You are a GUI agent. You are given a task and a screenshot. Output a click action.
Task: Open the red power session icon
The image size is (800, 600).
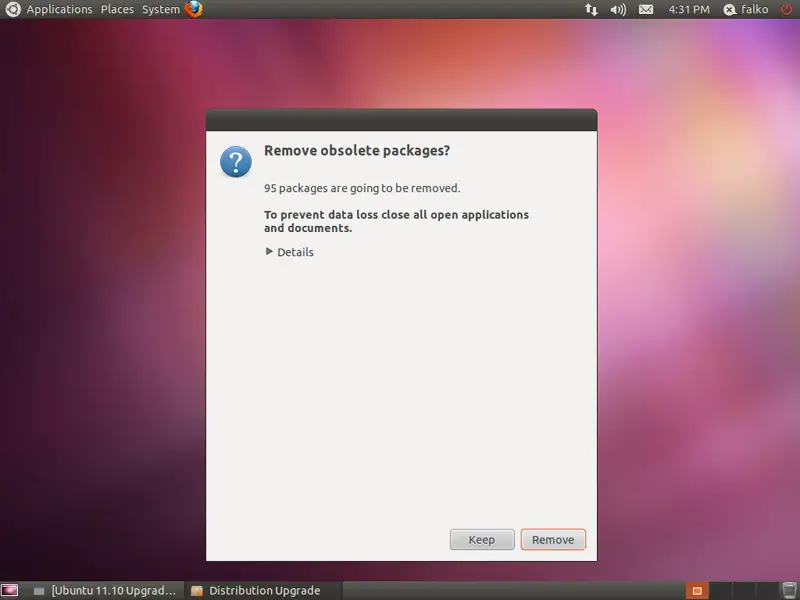click(787, 9)
